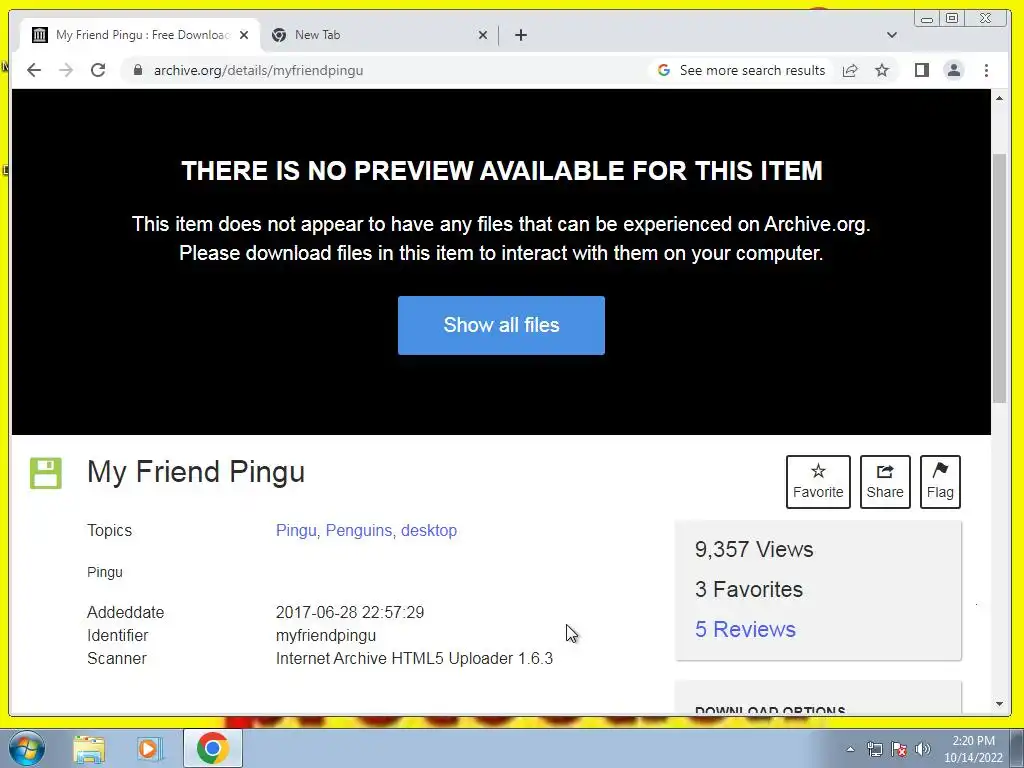Click the scrollbar down arrow

pyautogui.click(x=999, y=704)
